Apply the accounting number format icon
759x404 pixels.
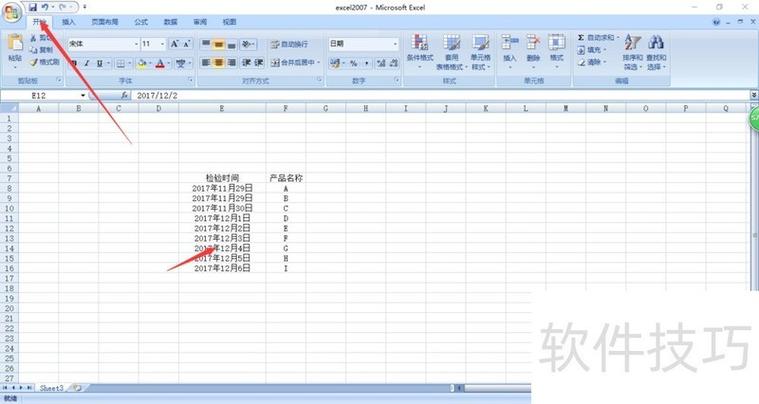coord(334,63)
